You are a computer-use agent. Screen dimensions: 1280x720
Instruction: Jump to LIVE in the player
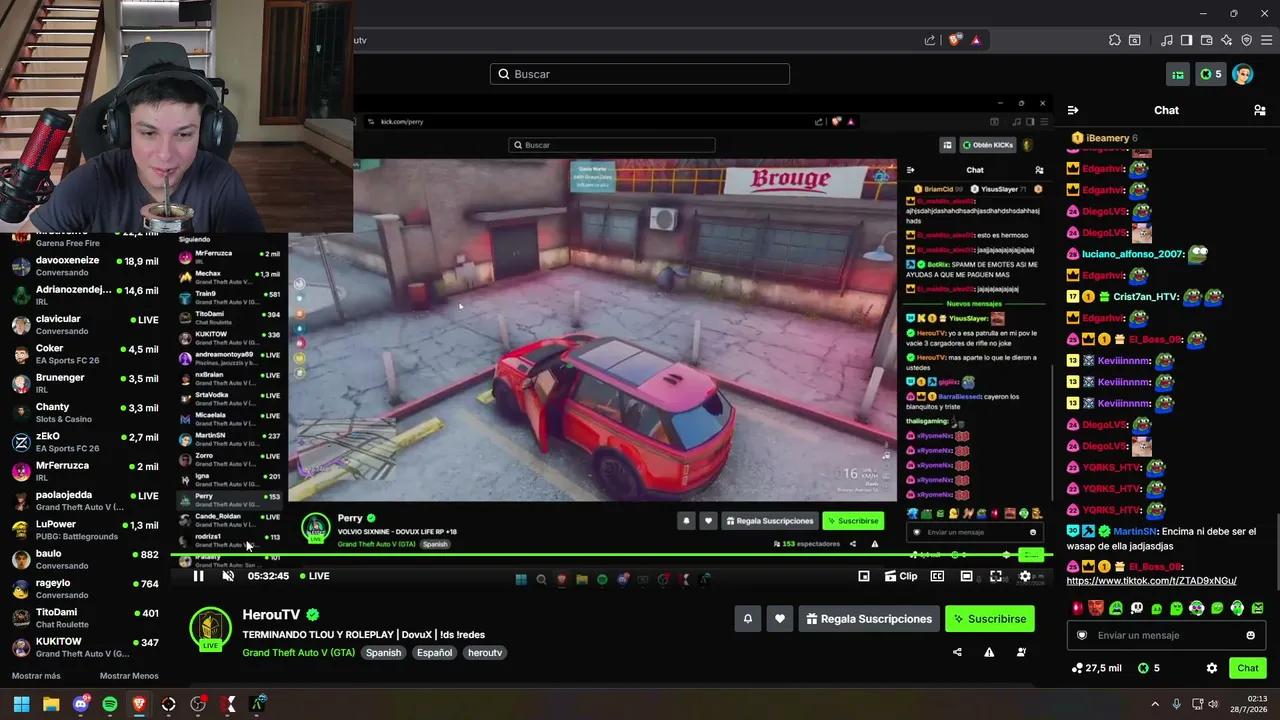pyautogui.click(x=313, y=576)
